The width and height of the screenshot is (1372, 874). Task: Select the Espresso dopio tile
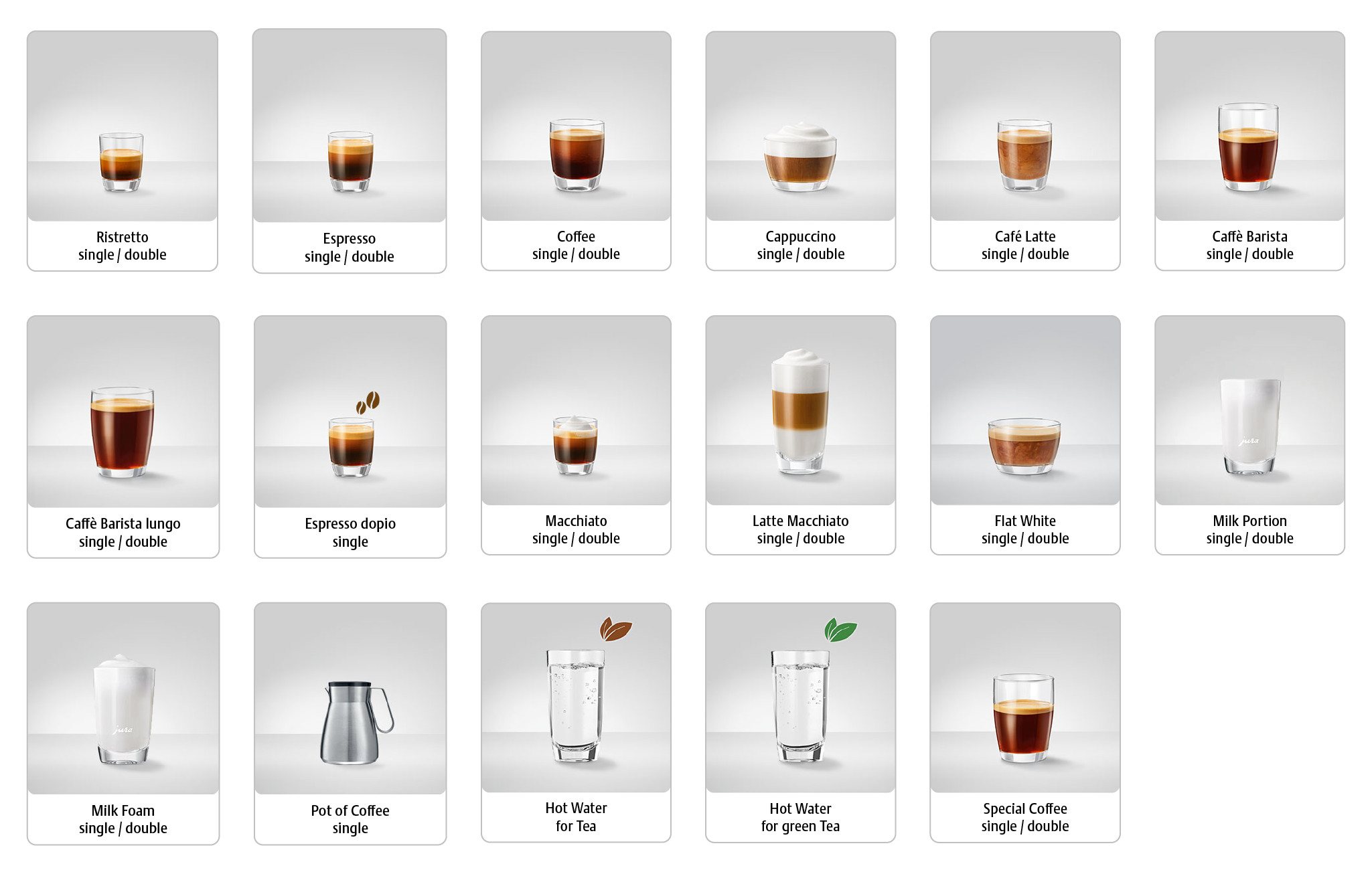point(350,436)
